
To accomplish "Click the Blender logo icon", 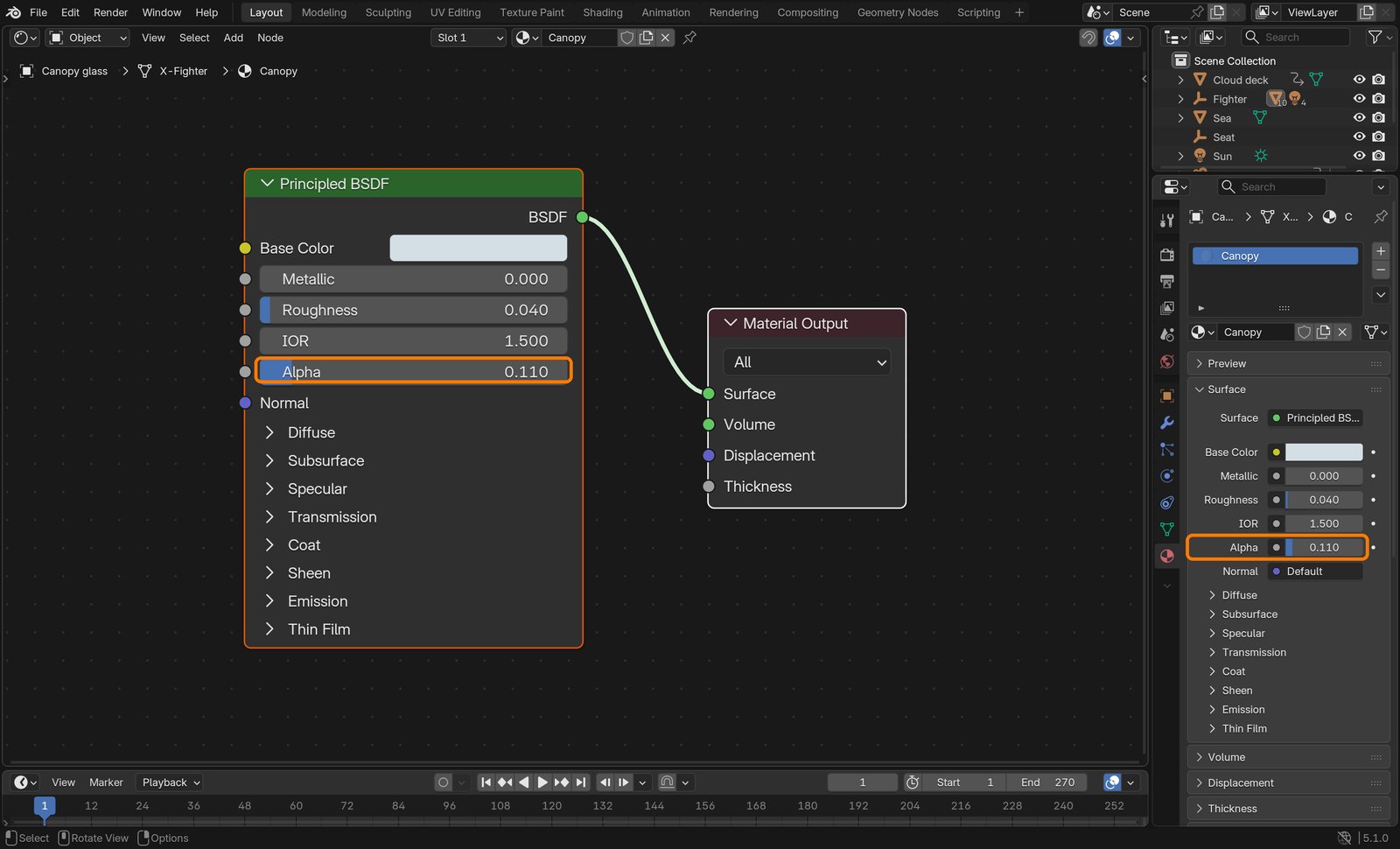I will 13,12.
